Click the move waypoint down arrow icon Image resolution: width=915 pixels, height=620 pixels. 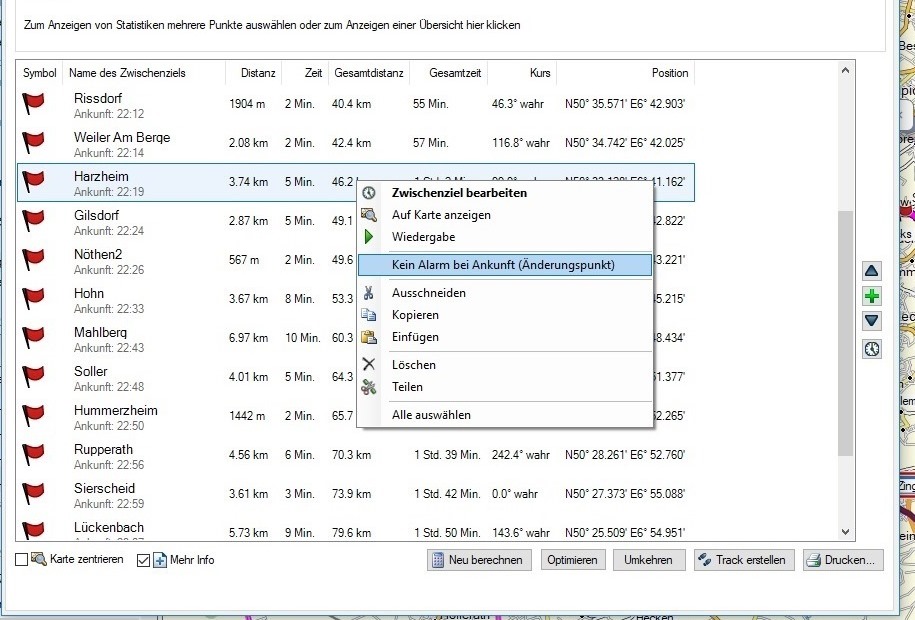click(872, 321)
